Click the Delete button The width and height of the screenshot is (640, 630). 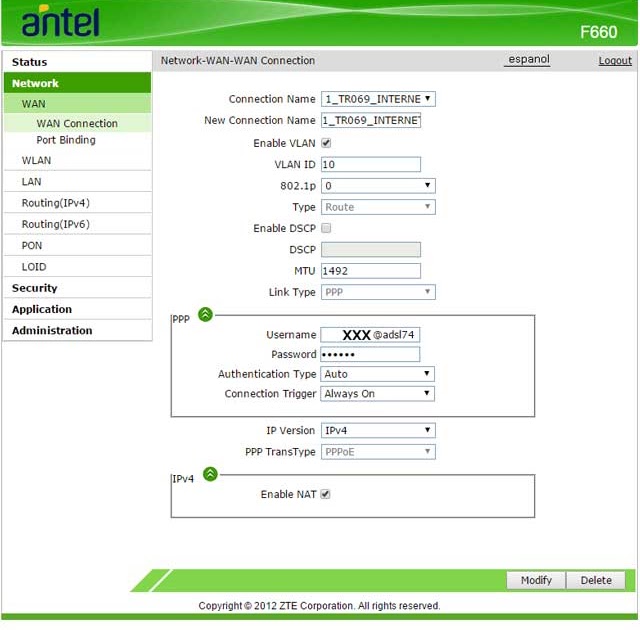596,580
